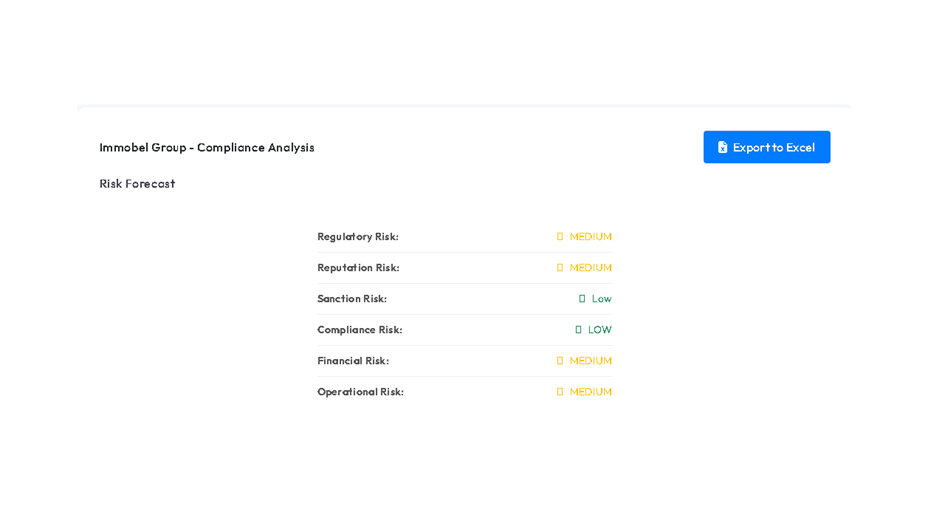Screen dimensions: 945x532
Task: Click the Sanction Risk status icon
Action: coord(582,299)
